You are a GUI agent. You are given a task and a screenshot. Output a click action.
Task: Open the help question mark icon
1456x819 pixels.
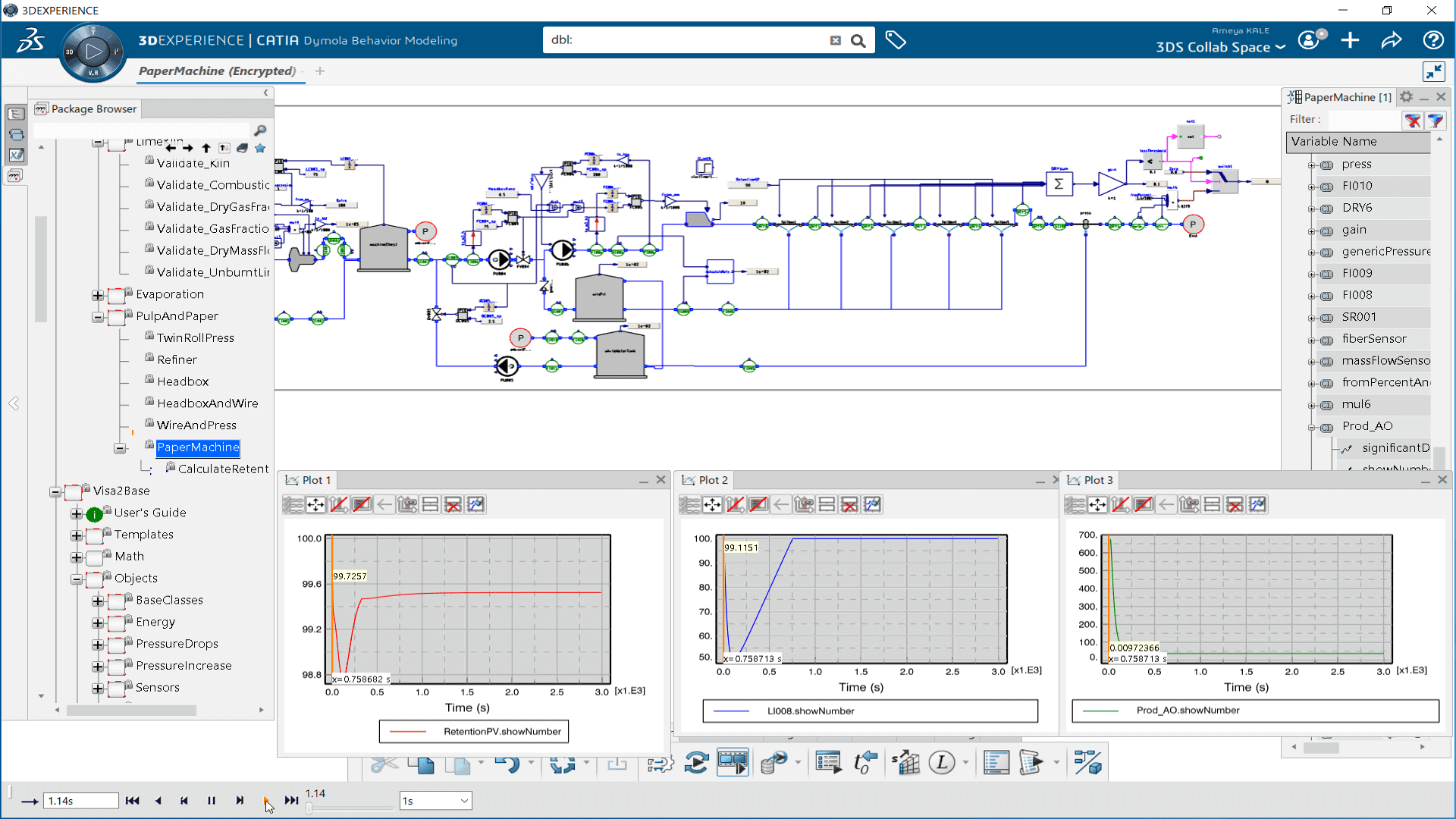pyautogui.click(x=1432, y=40)
